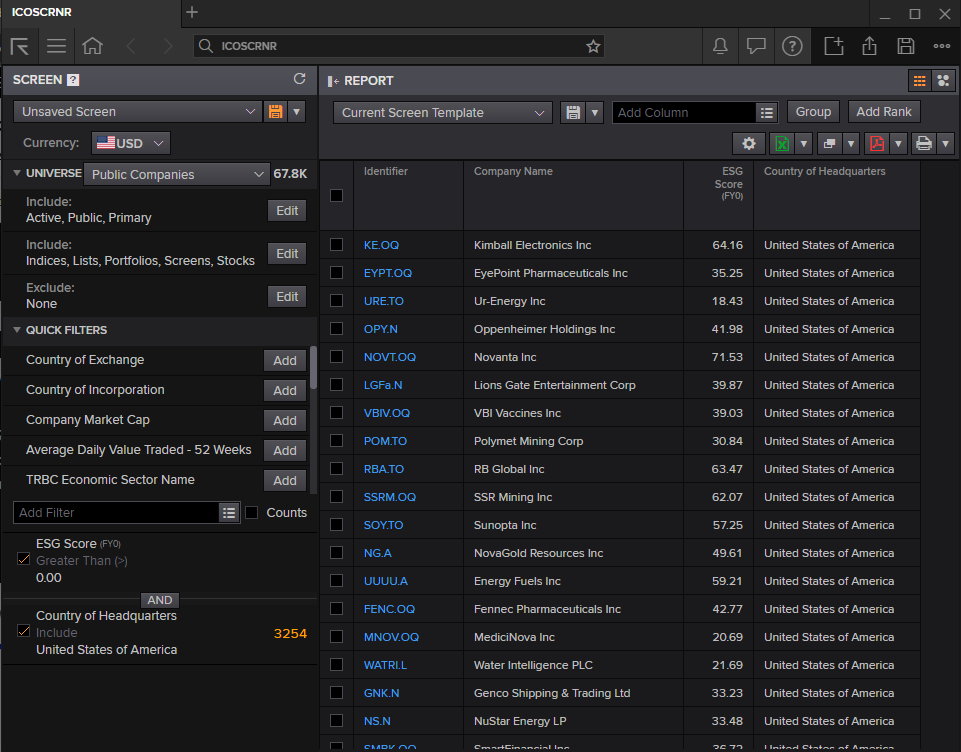Uncheck the Country of Headquarters Include filter
This screenshot has width=961, height=752.
click(23, 631)
